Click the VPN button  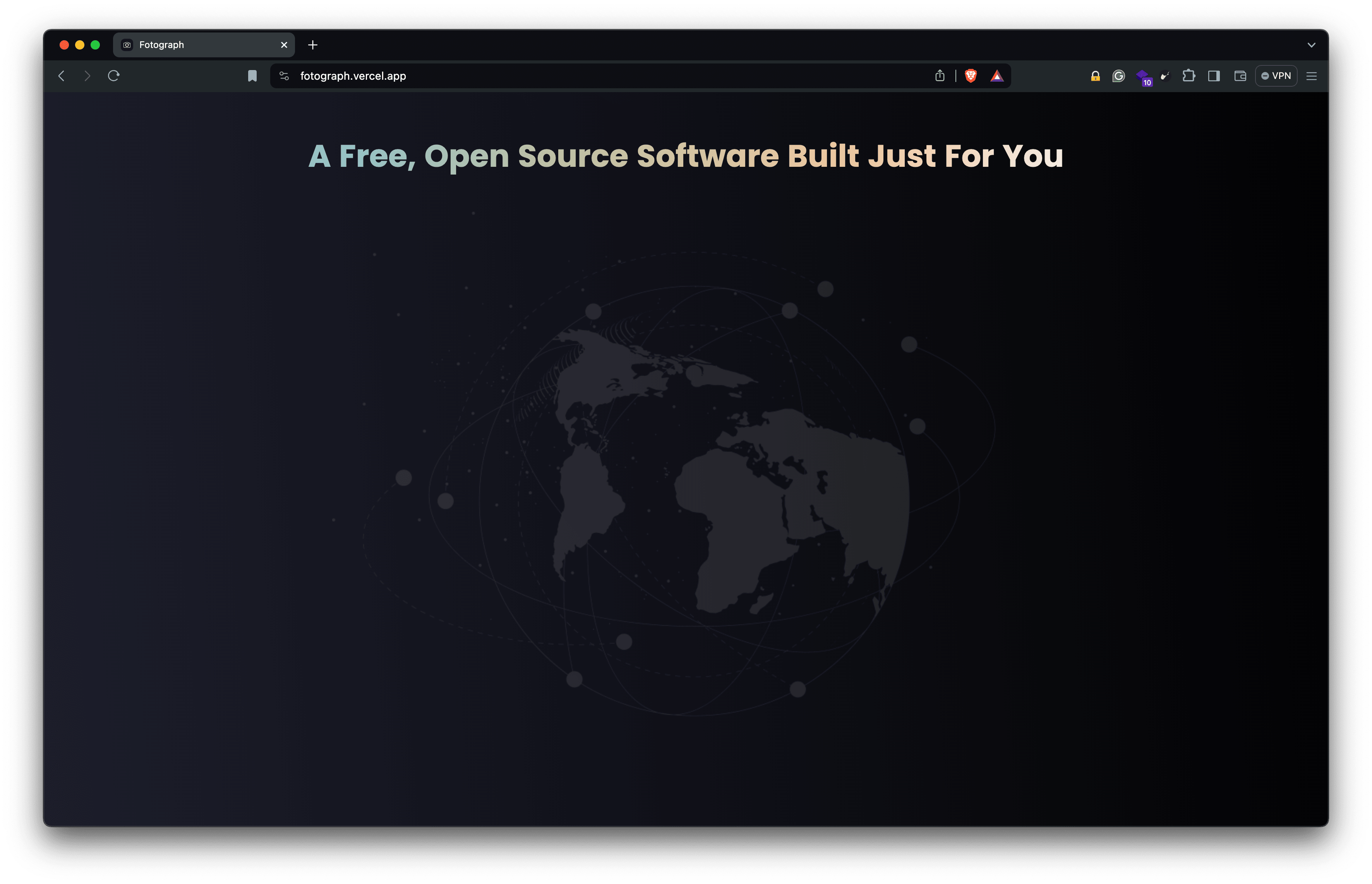coord(1276,76)
